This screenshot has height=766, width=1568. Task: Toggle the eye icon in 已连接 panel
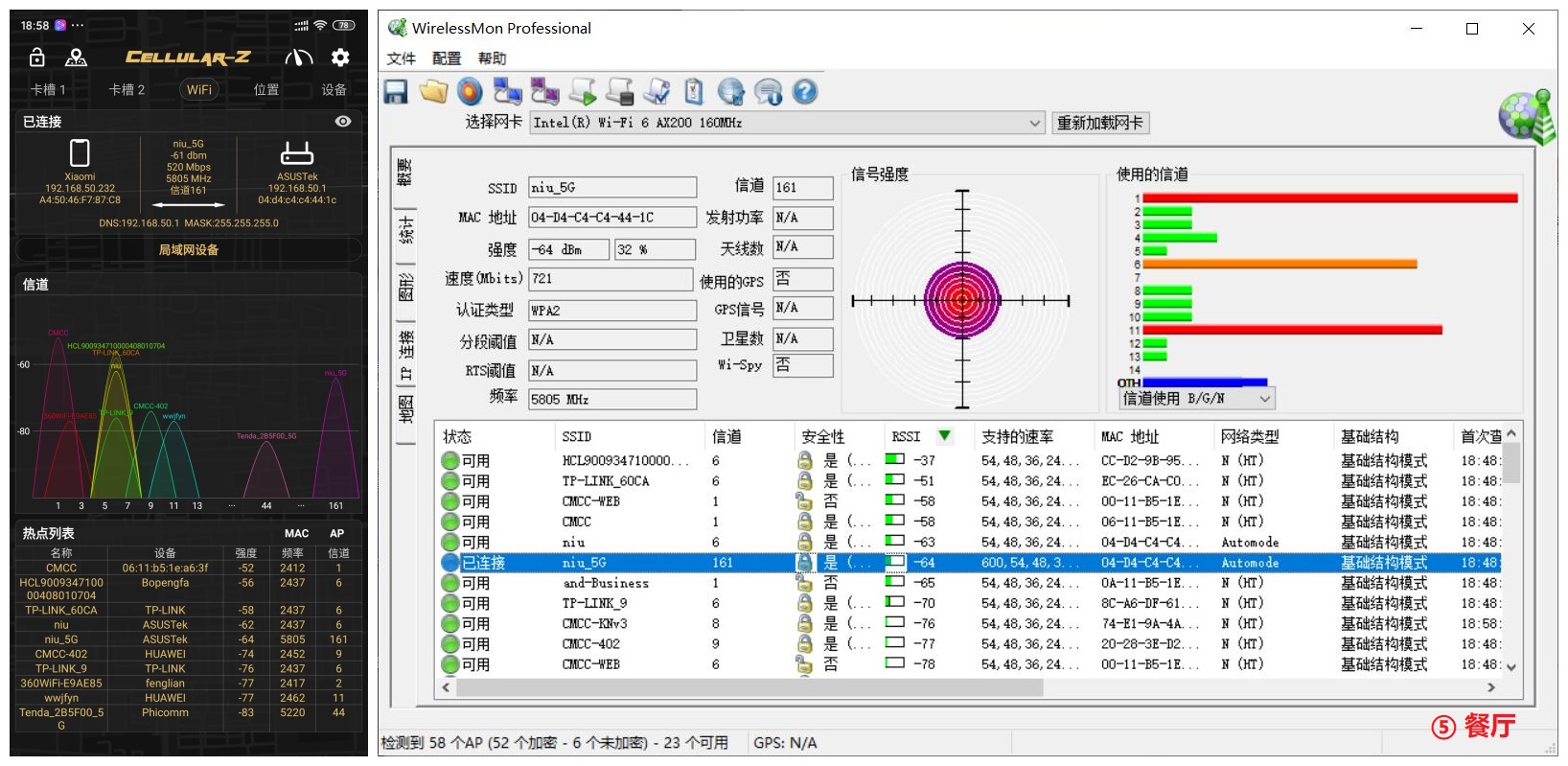pos(343,122)
